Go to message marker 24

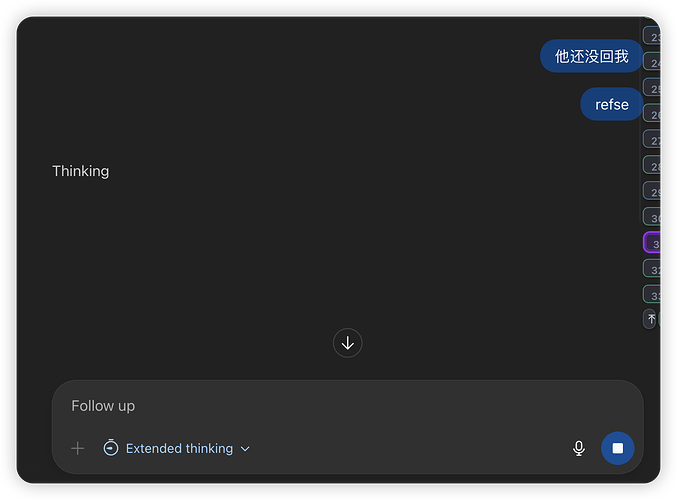click(652, 62)
